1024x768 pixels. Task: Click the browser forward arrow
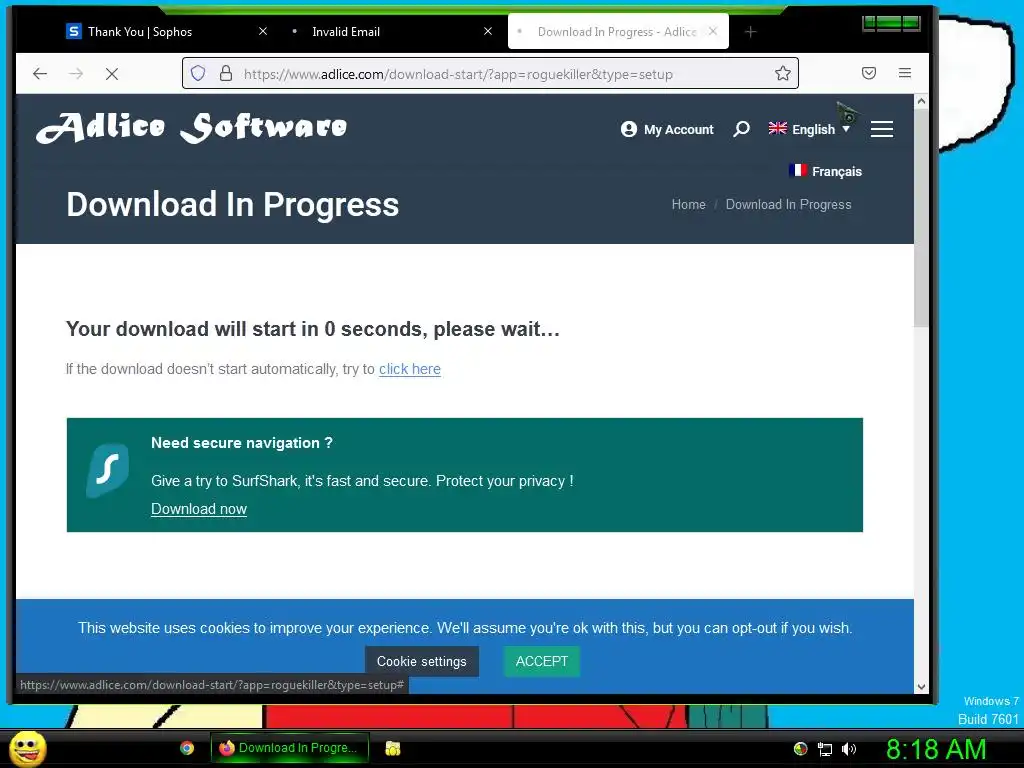pyautogui.click(x=76, y=74)
